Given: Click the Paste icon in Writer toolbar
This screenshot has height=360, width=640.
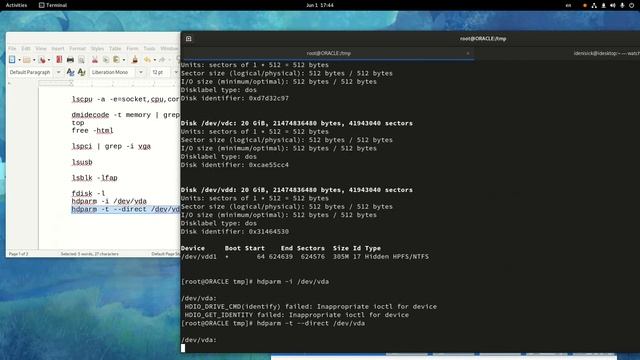Looking at the screenshot, I should pos(116,60).
